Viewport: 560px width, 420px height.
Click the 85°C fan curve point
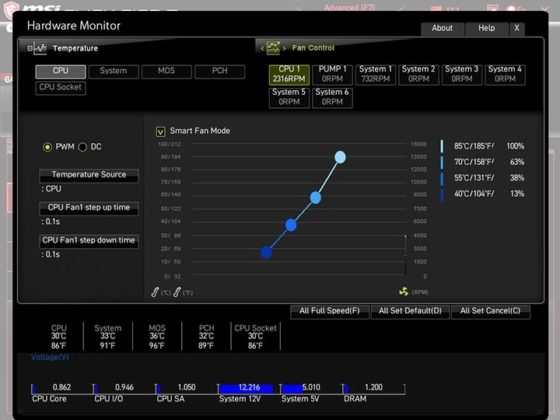point(340,157)
